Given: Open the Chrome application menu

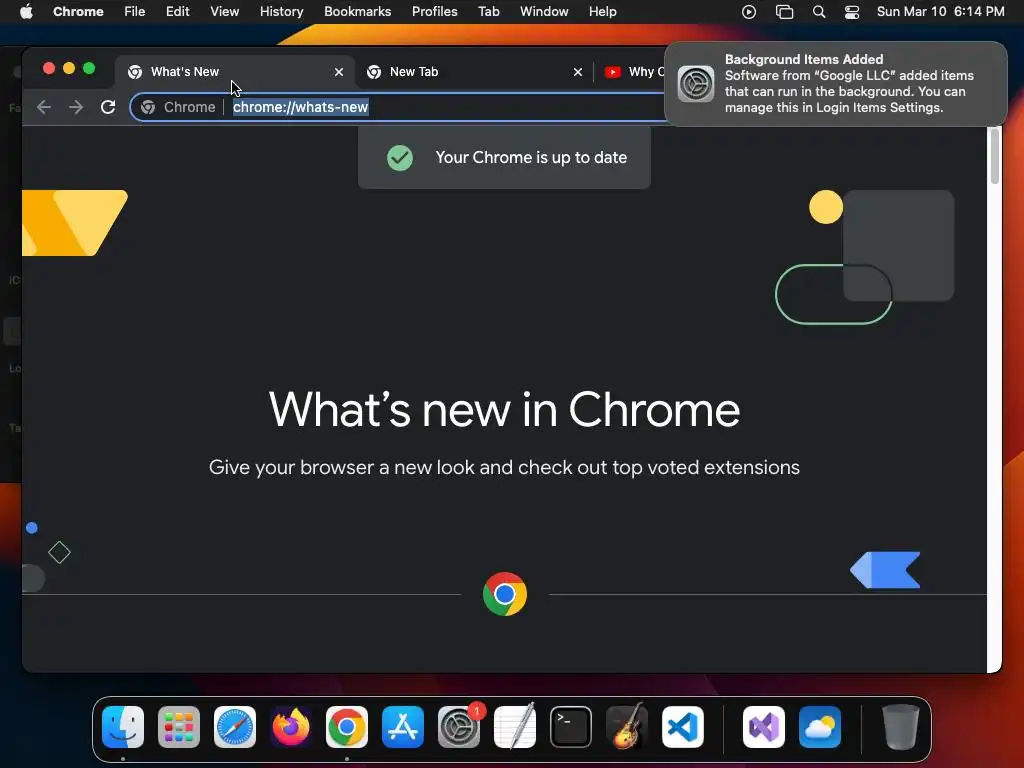Looking at the screenshot, I should pos(78,12).
